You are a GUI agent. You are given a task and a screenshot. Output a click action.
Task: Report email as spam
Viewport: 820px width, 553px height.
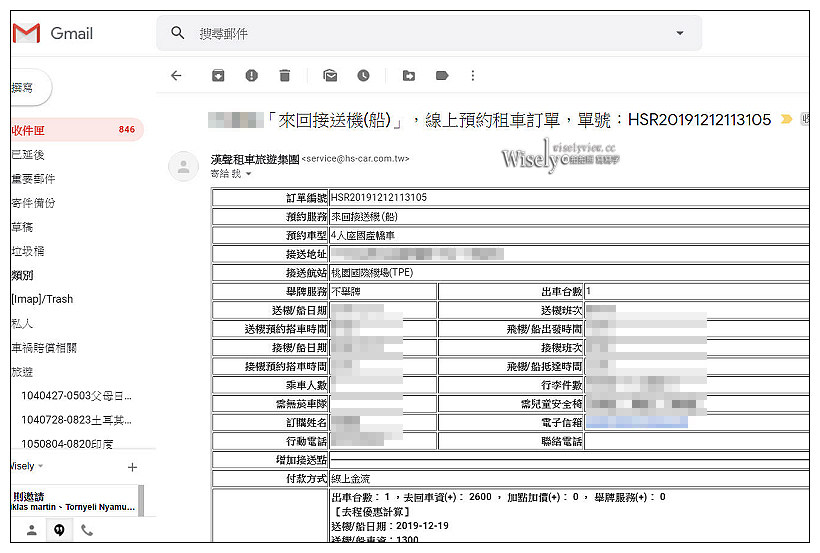point(252,76)
